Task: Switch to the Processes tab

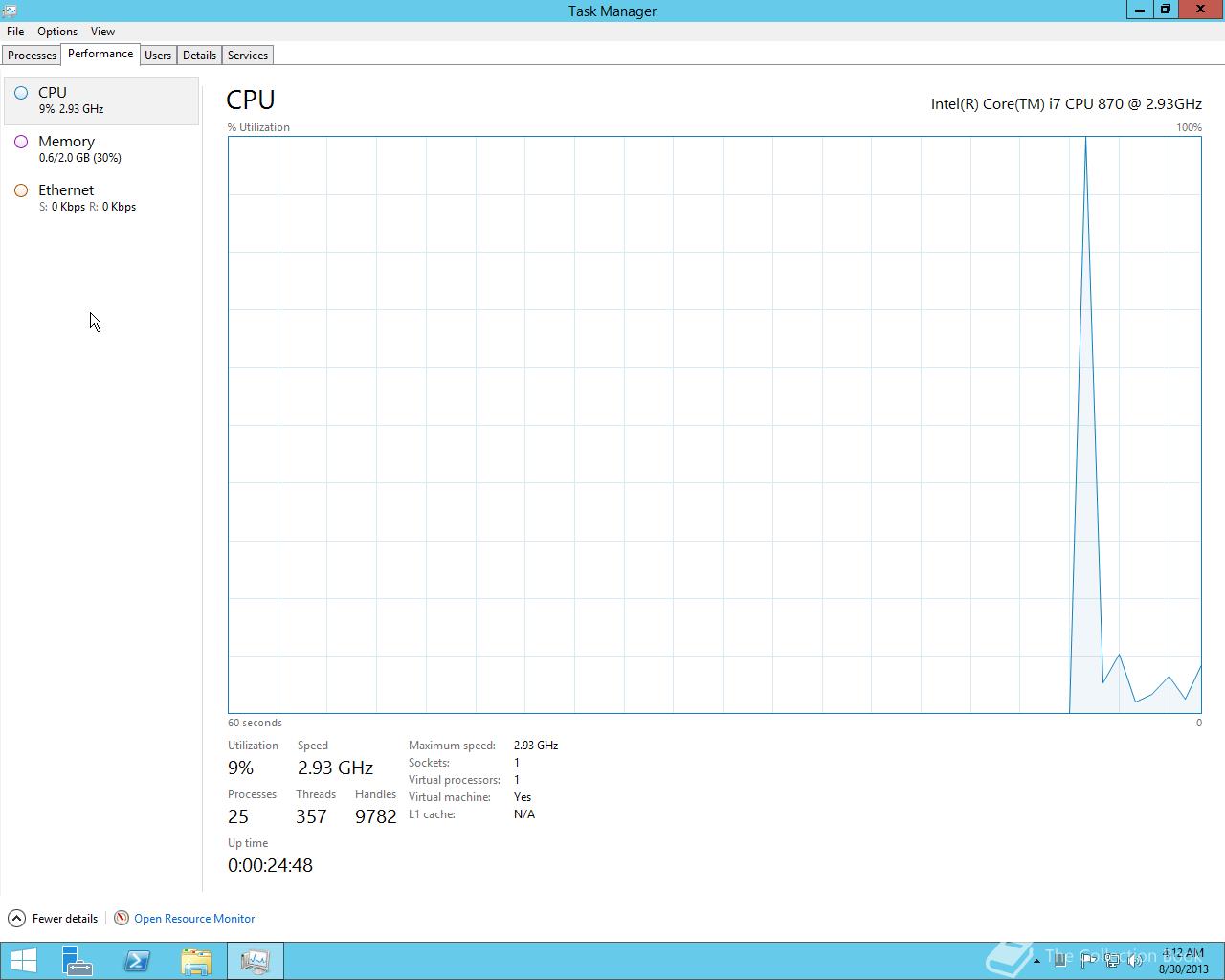Action: 32,56
